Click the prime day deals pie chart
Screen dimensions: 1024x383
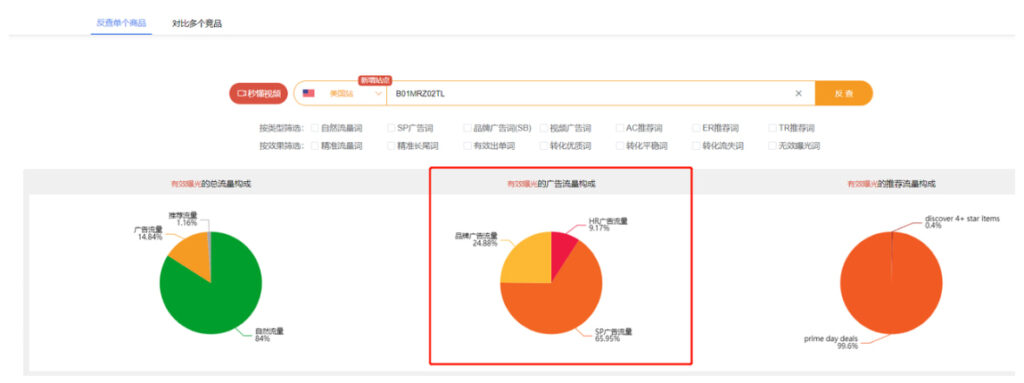point(891,282)
